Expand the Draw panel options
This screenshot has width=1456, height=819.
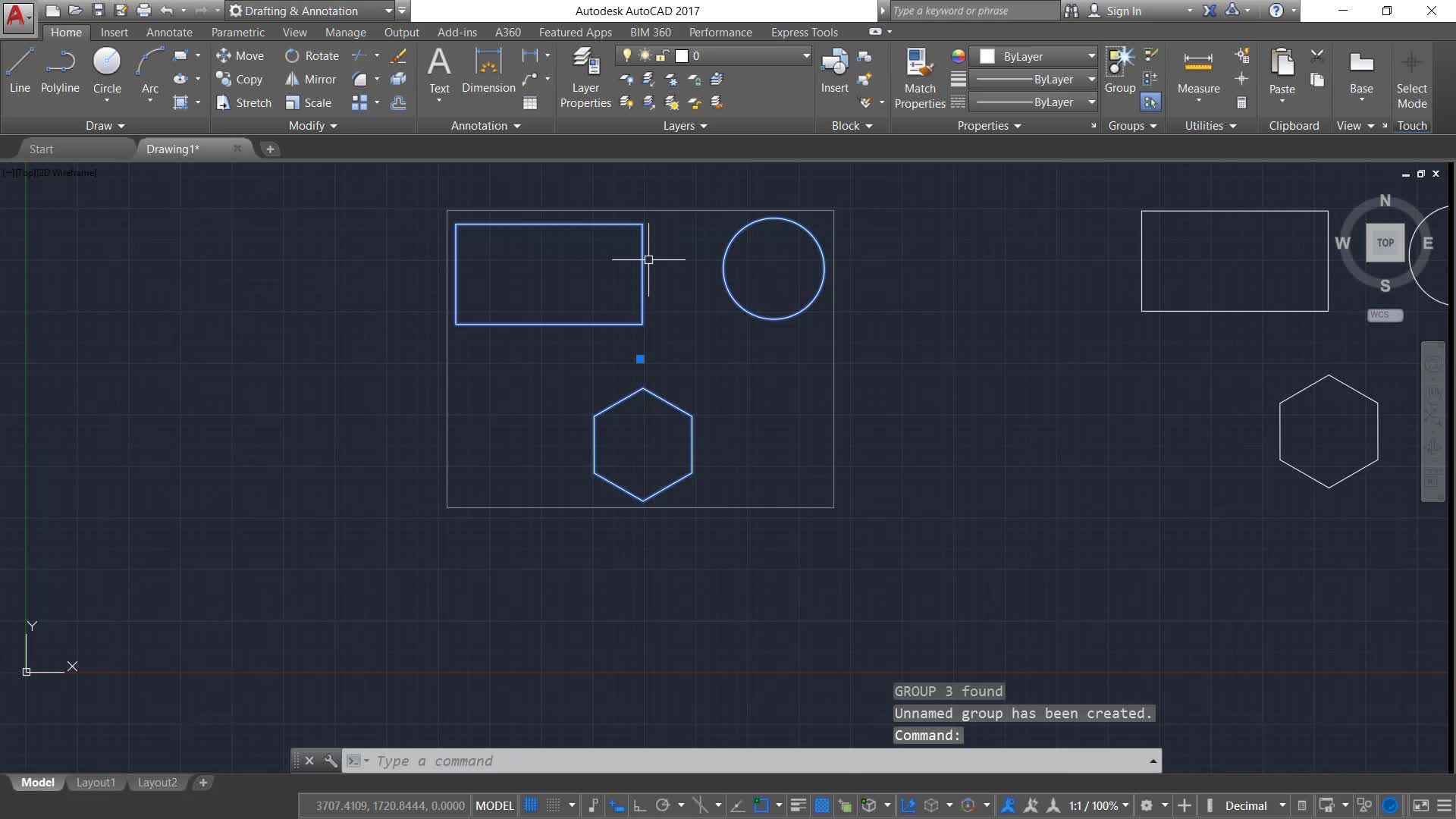pyautogui.click(x=105, y=126)
